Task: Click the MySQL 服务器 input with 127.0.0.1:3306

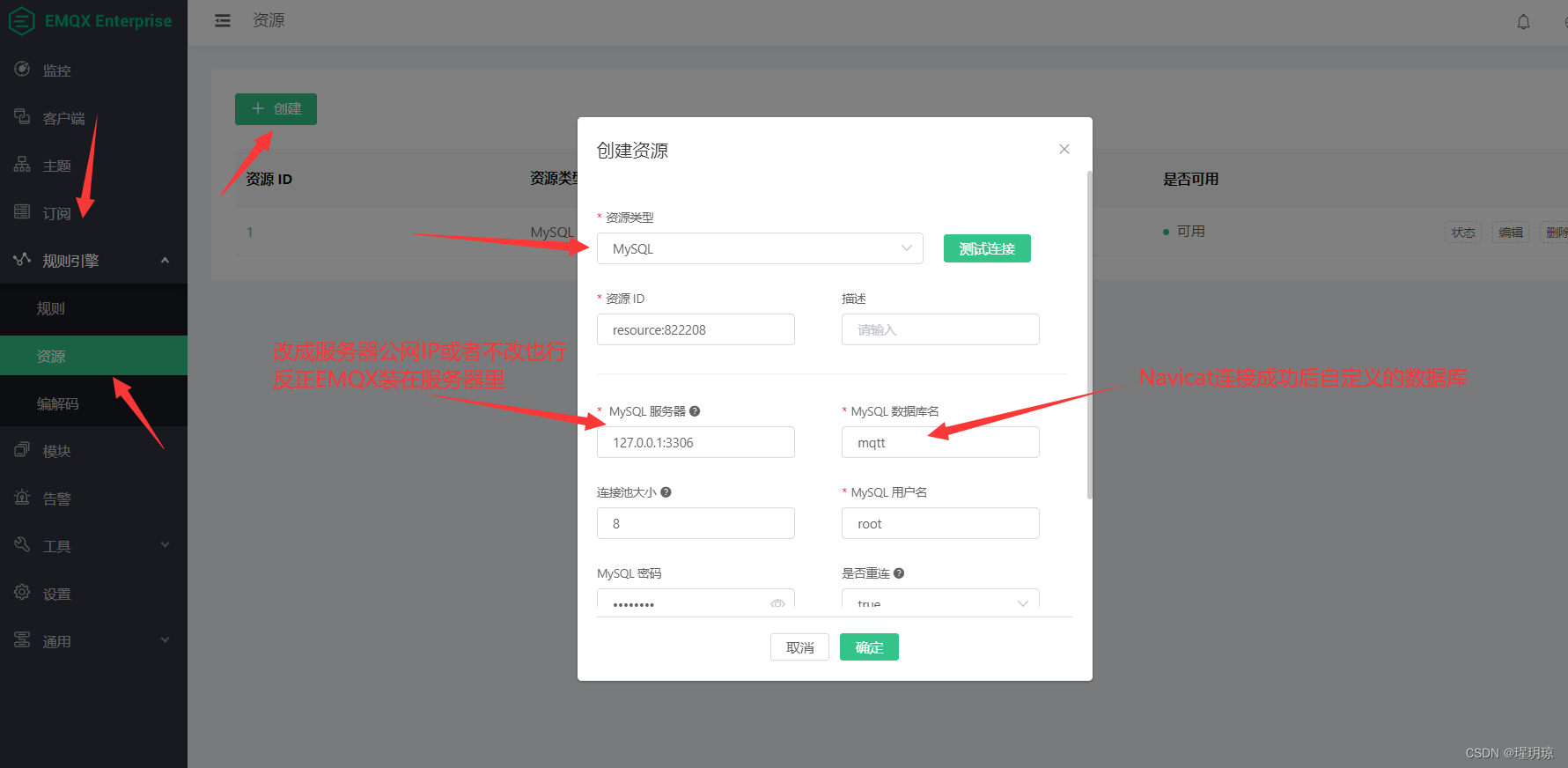Action: pyautogui.click(x=696, y=442)
